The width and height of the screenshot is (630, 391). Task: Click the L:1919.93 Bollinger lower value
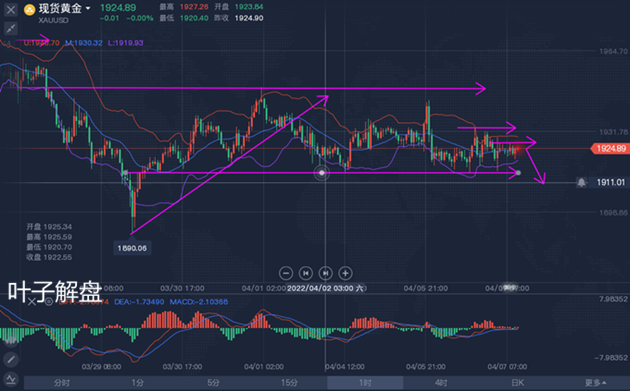pos(125,43)
